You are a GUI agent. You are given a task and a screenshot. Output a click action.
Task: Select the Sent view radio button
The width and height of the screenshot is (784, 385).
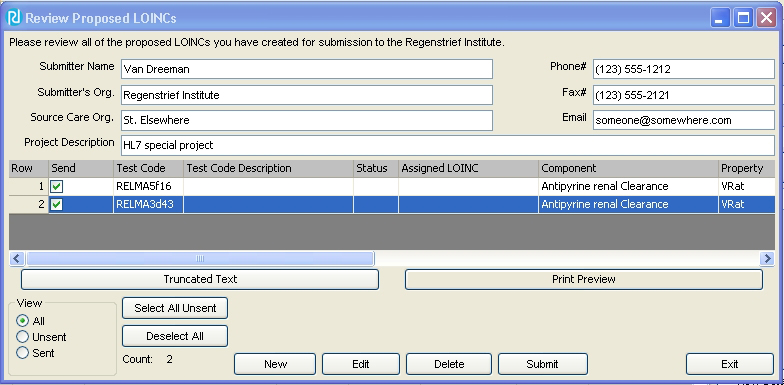tap(22, 353)
